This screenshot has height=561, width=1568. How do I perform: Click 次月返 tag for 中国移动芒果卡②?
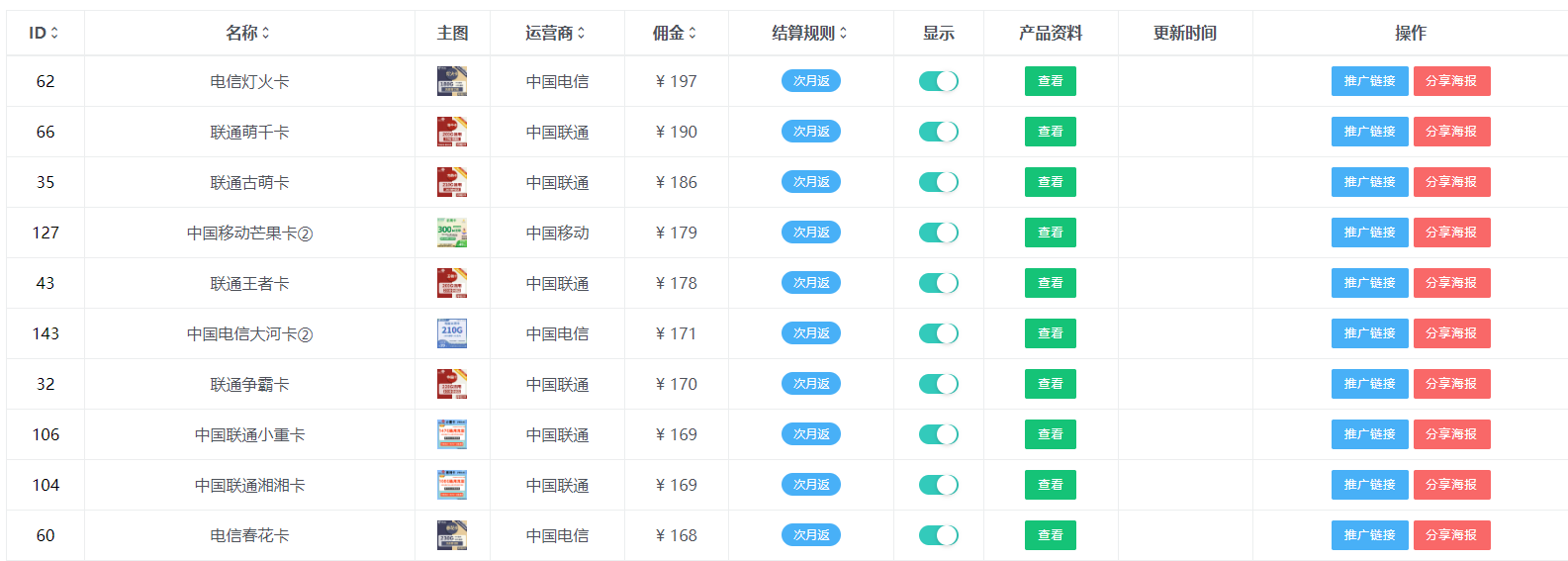click(x=811, y=233)
